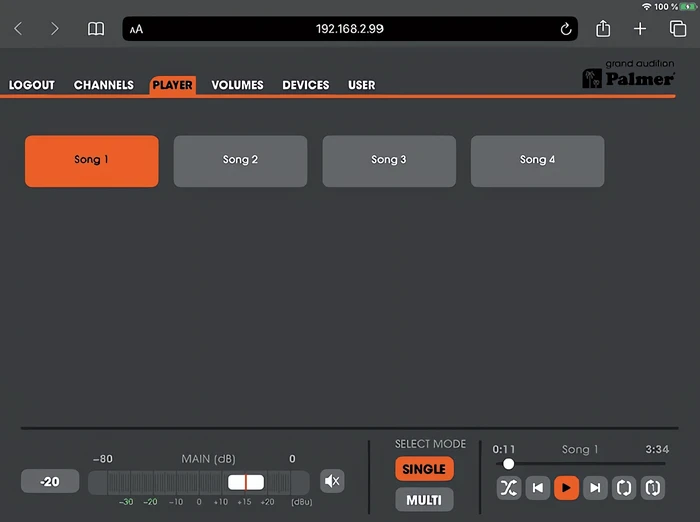Open a new browser tab
Image resolution: width=700 pixels, height=522 pixels.
(x=640, y=29)
